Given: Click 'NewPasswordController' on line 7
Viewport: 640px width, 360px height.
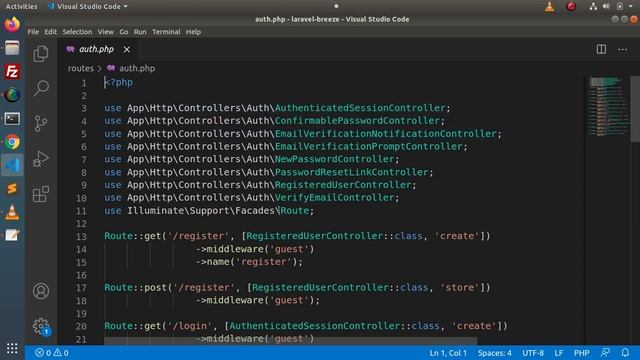Looking at the screenshot, I should pyautogui.click(x=335, y=159).
